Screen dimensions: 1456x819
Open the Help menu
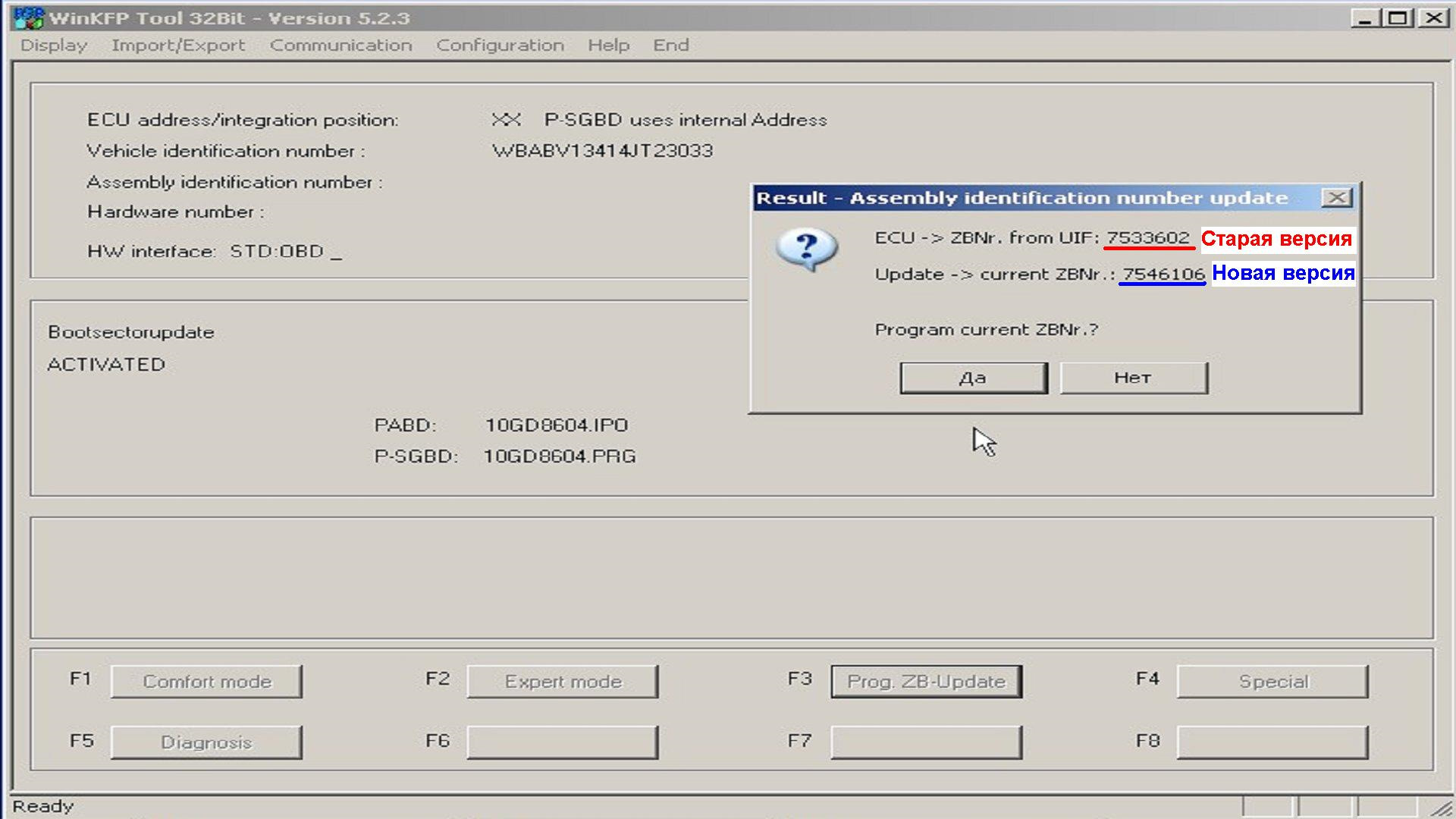click(609, 45)
